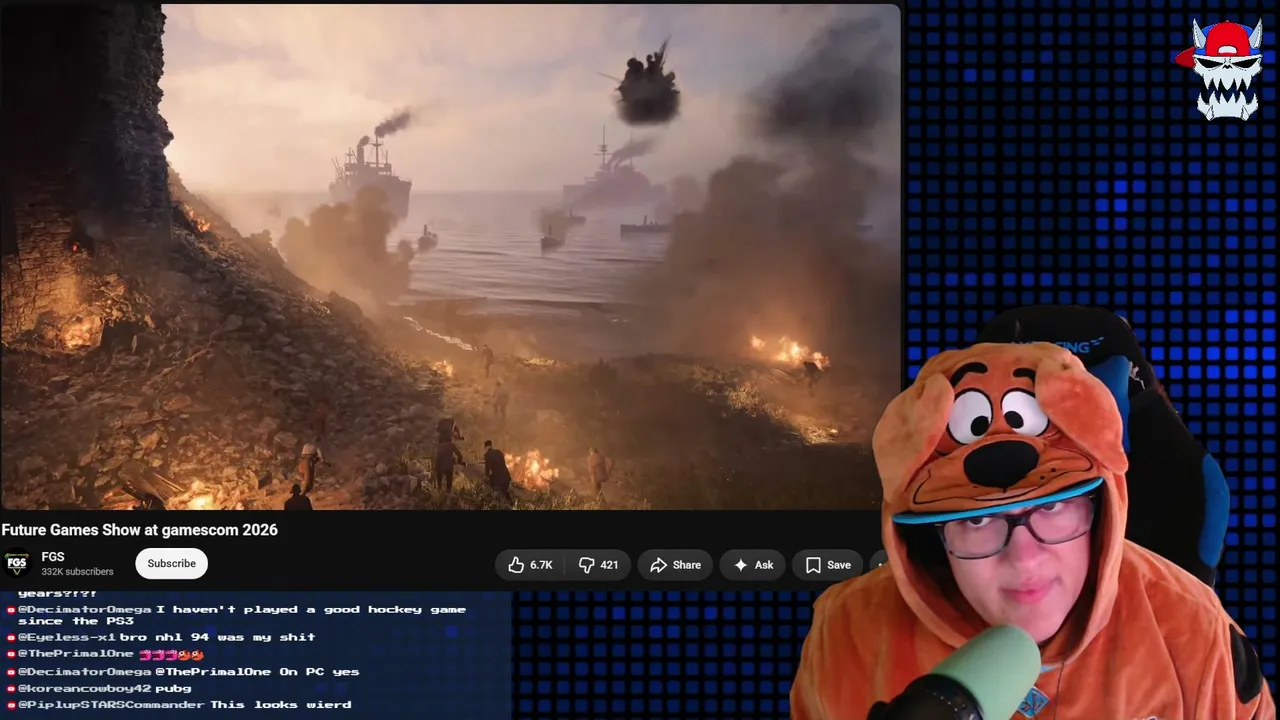1280x720 pixels.
Task: Click the video player showing the burning coastline
Action: tap(450, 257)
